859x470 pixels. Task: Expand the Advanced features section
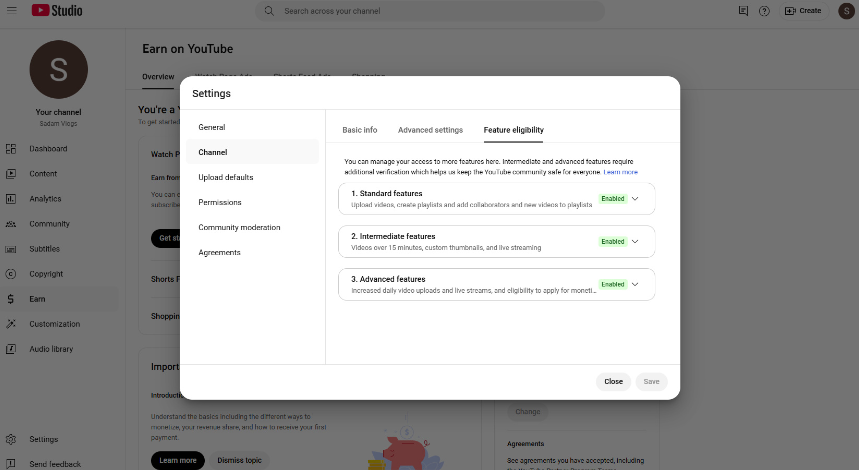[x=635, y=284]
